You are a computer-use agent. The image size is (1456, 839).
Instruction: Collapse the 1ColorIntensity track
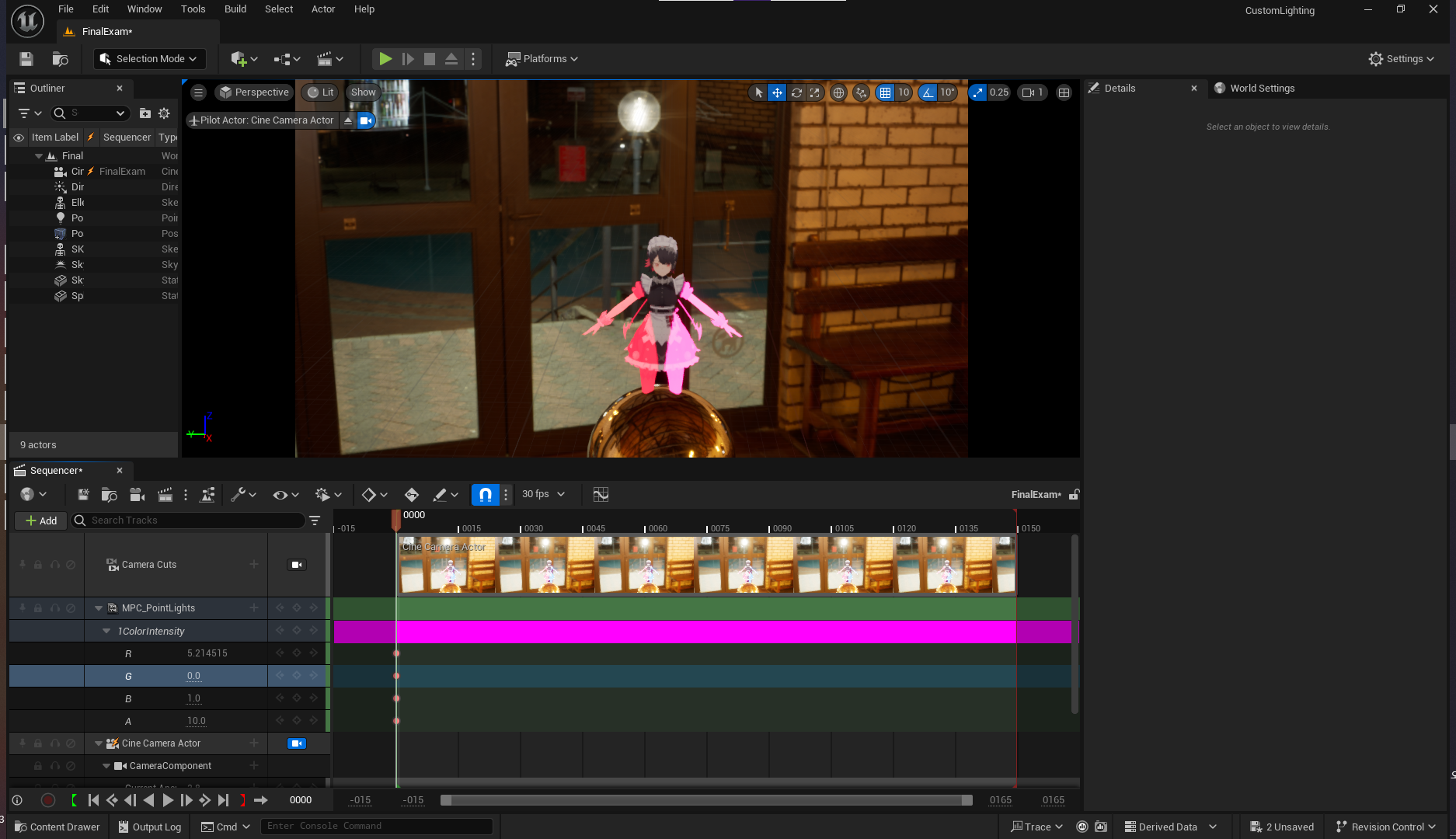tap(106, 632)
